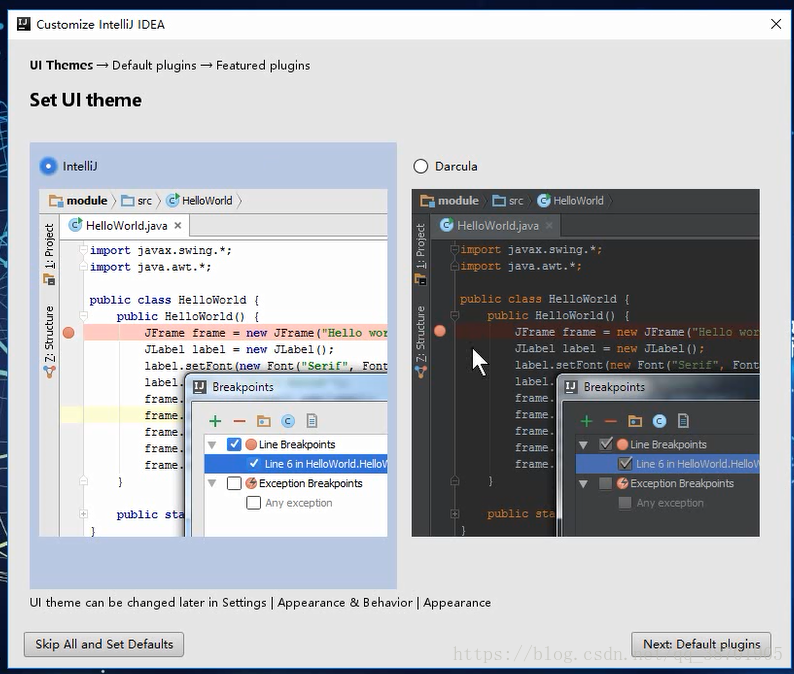Click remove breakpoint minus in Darcula preview
Viewport: 794px width, 674px height.
[611, 421]
